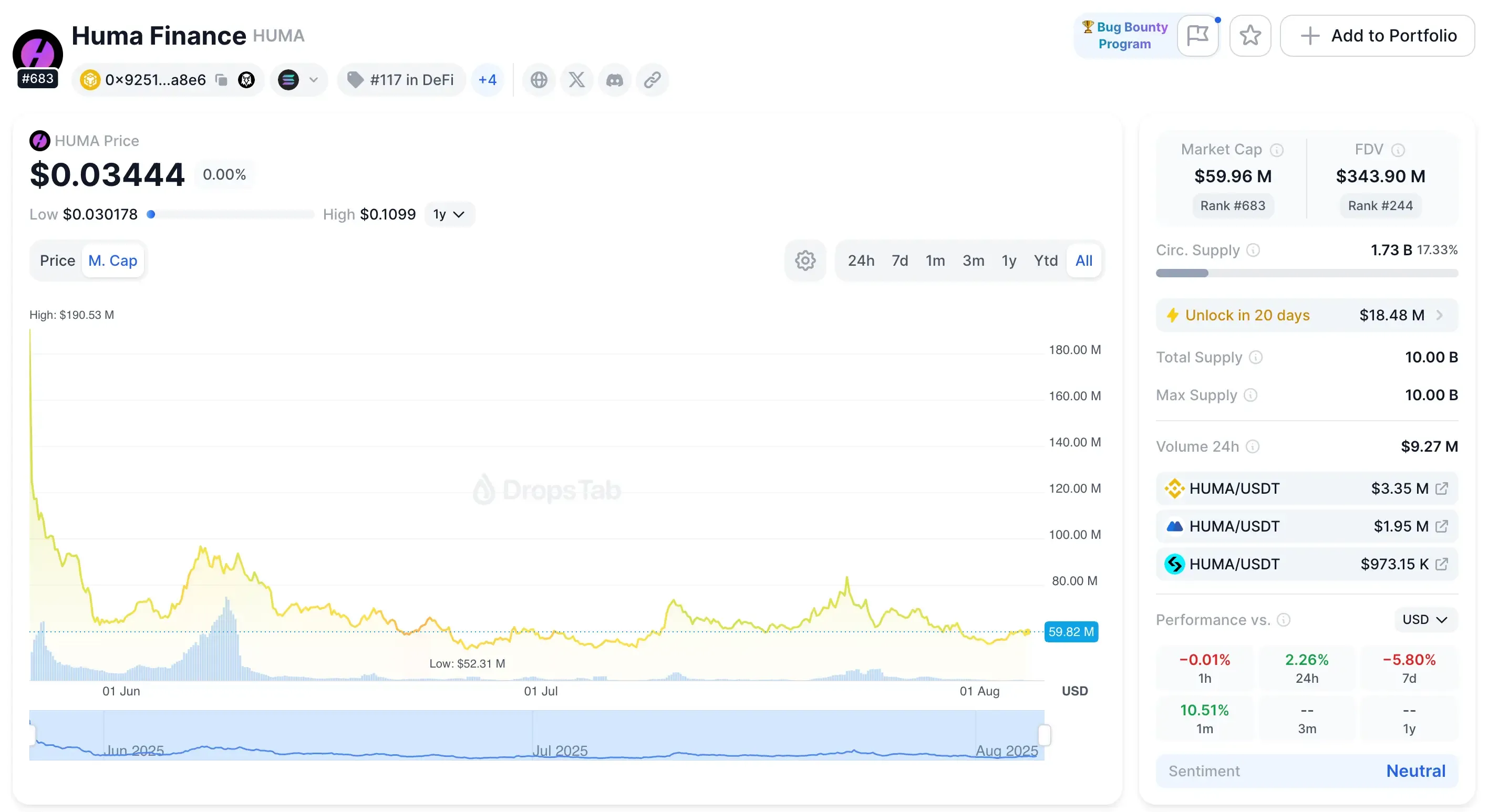Open the 1y low/high range dropdown
This screenshot has height=812, width=1488.
coord(449,214)
